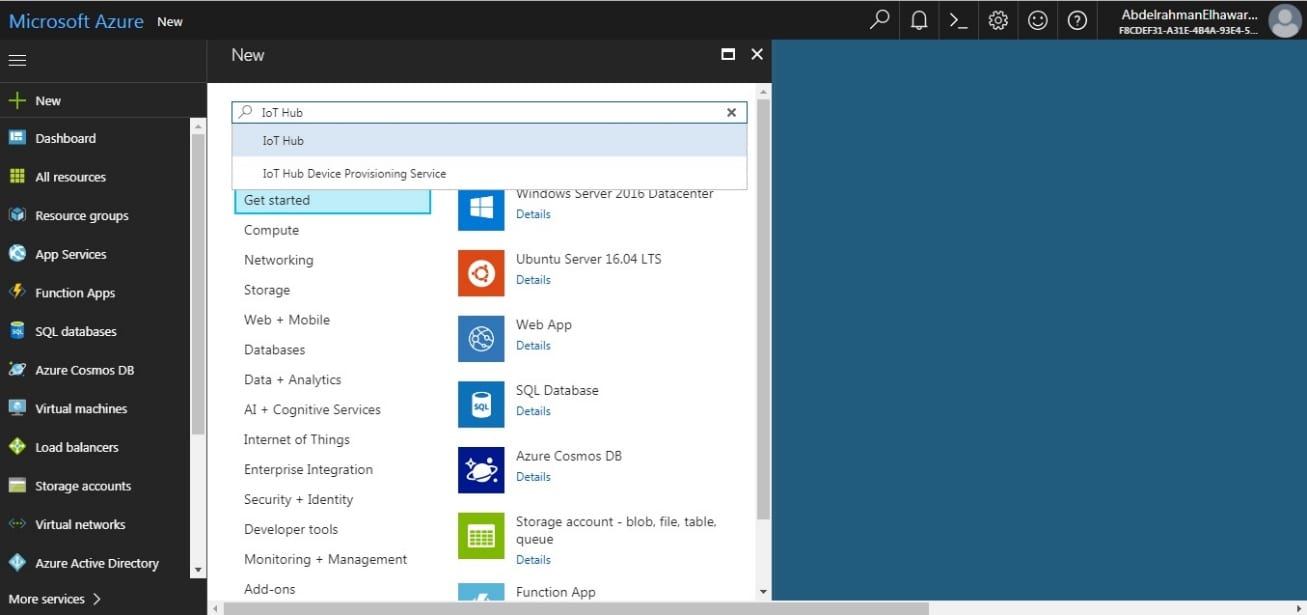Viewport: 1307px width, 615px height.
Task: Open the help question mark icon
Action: click(x=1077, y=20)
